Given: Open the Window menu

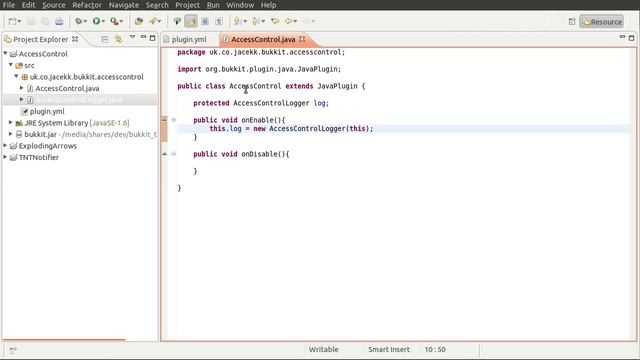Looking at the screenshot, I should [240, 5].
